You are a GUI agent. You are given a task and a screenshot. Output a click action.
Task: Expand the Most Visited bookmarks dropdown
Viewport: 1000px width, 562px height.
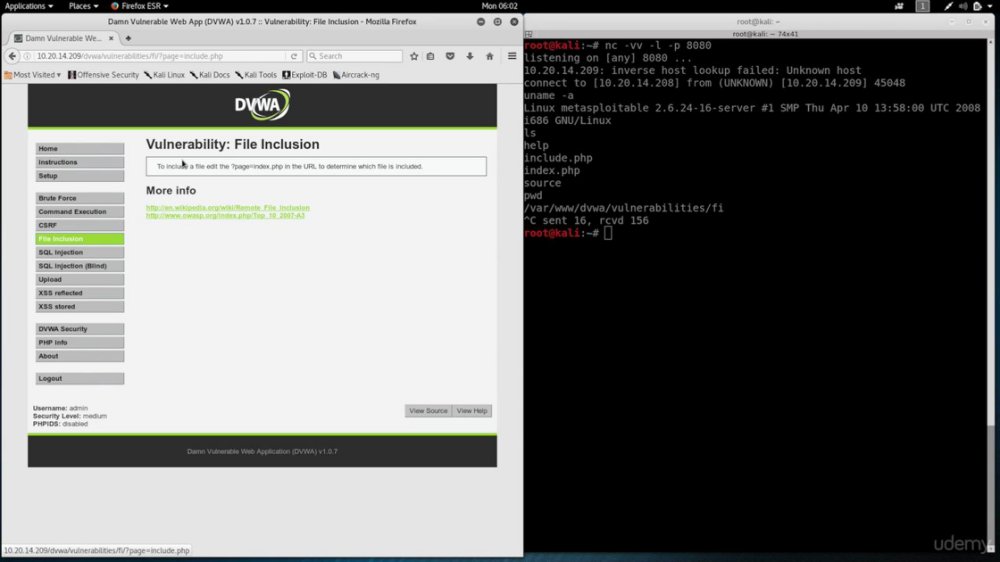click(x=33, y=75)
